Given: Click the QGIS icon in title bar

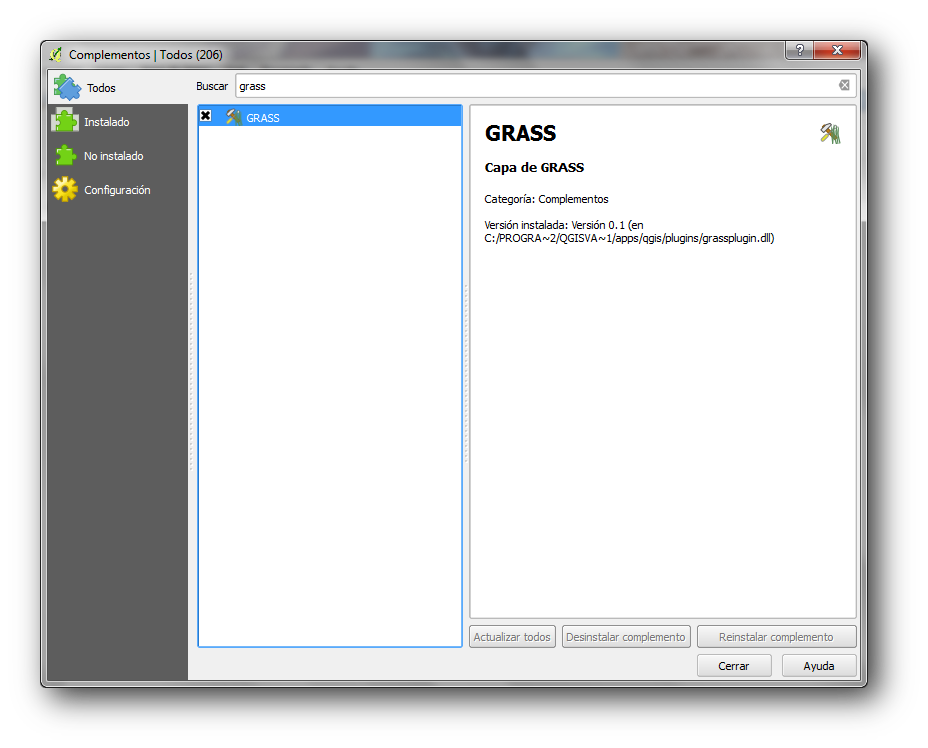Looking at the screenshot, I should (56, 54).
